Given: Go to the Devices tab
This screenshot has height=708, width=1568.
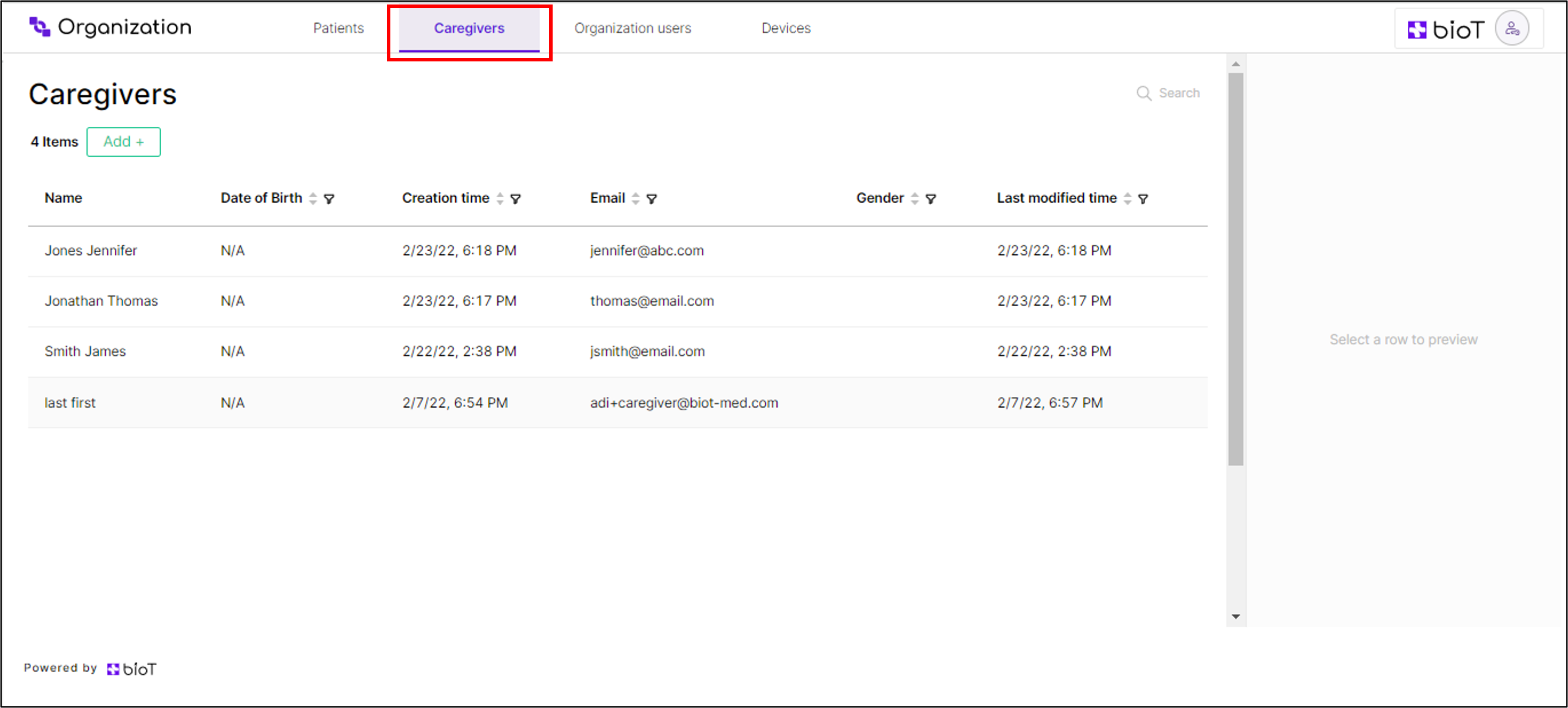Looking at the screenshot, I should click(x=786, y=28).
